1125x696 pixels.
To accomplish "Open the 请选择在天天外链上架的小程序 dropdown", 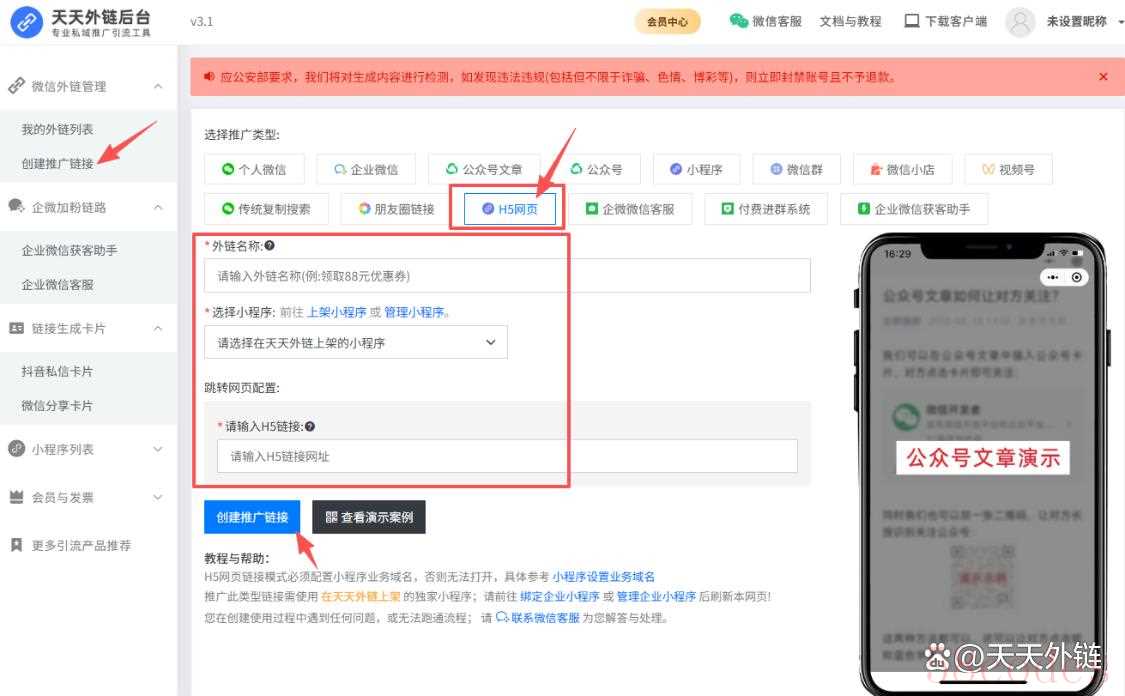I will point(355,343).
